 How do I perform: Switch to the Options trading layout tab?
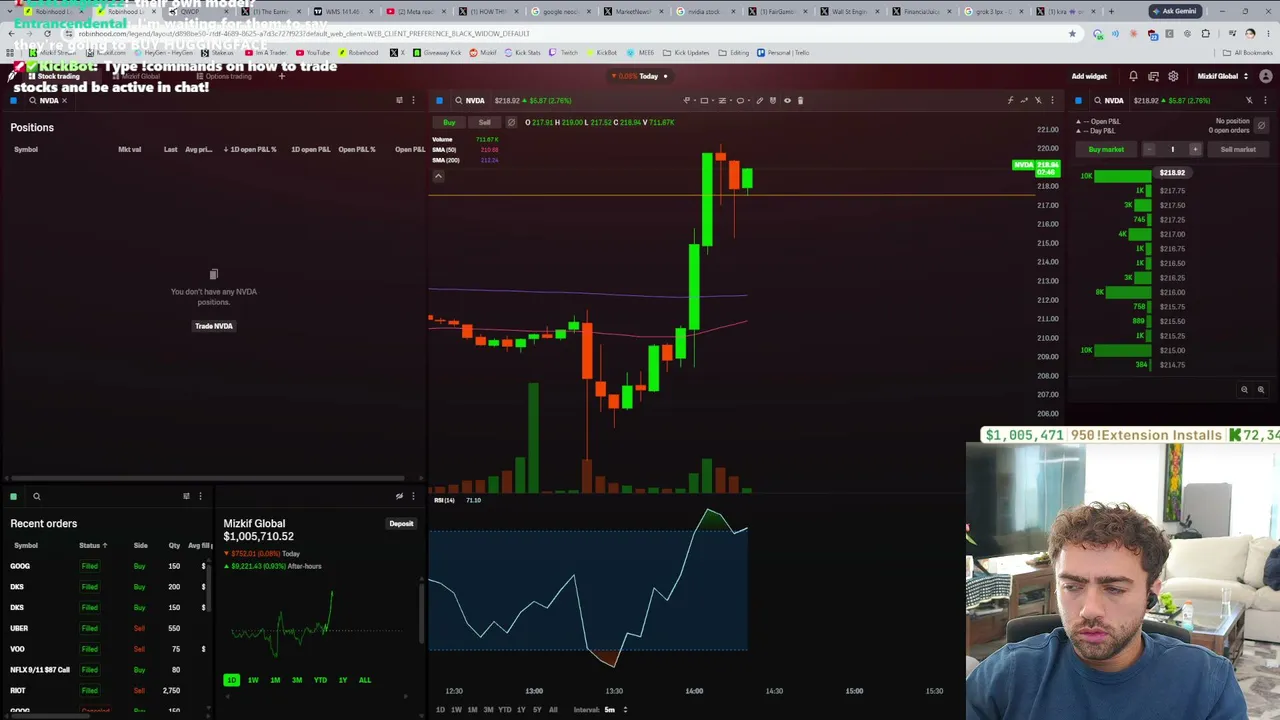[222, 76]
